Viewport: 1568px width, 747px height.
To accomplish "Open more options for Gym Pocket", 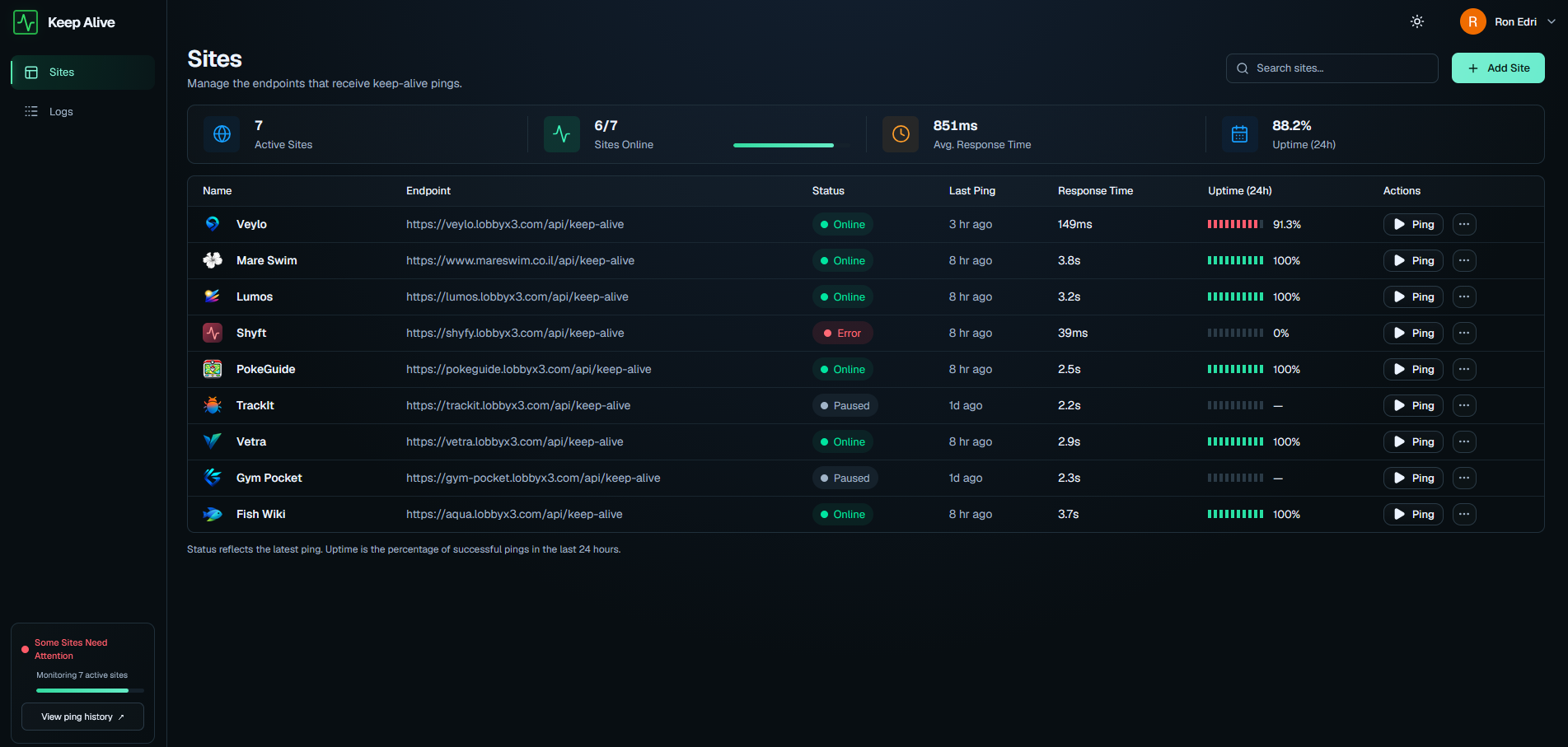I will 1464,478.
